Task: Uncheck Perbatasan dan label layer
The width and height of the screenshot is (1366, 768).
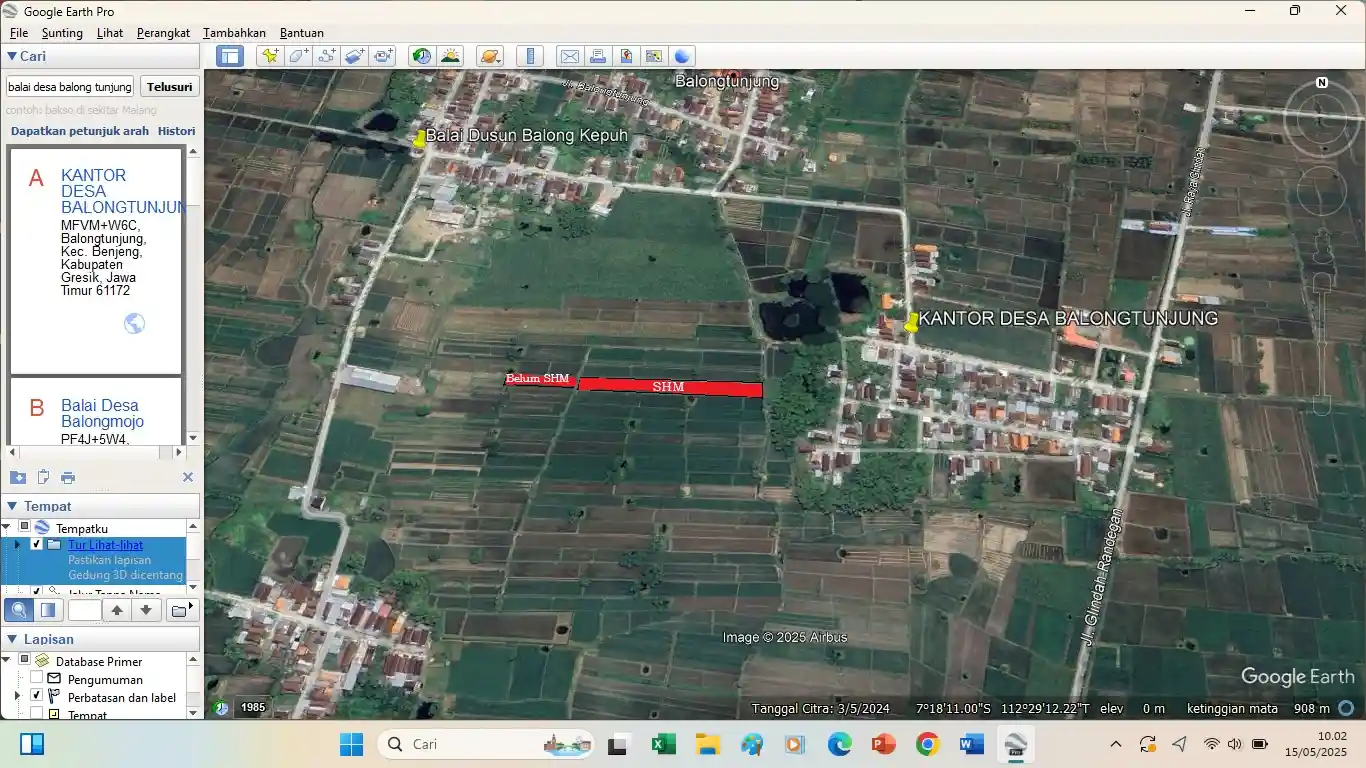Action: click(37, 697)
